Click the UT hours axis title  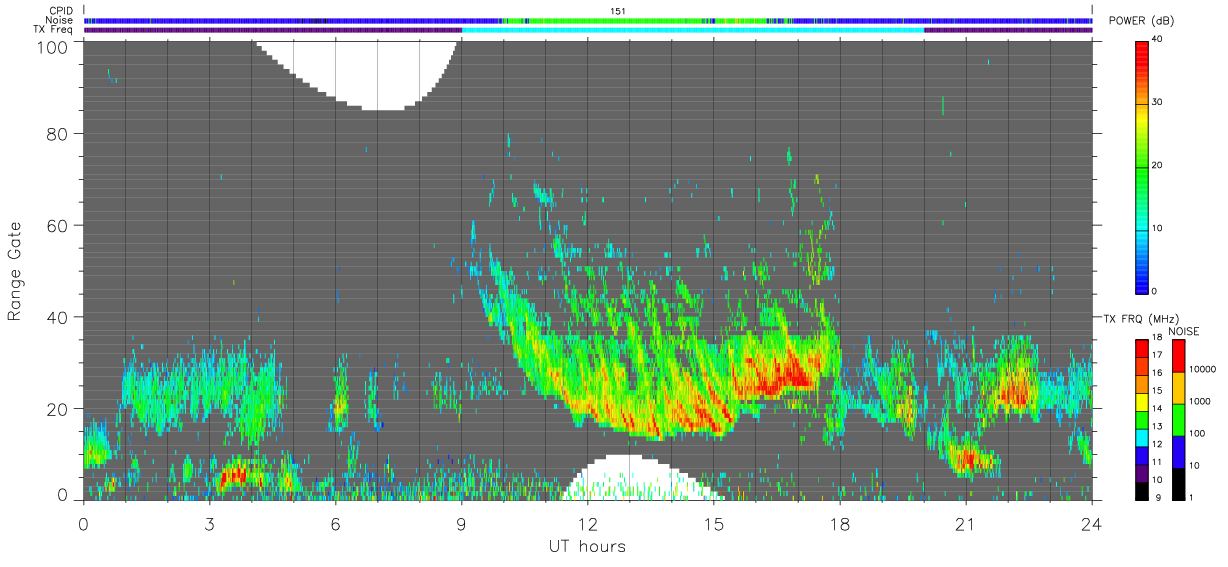coord(586,546)
